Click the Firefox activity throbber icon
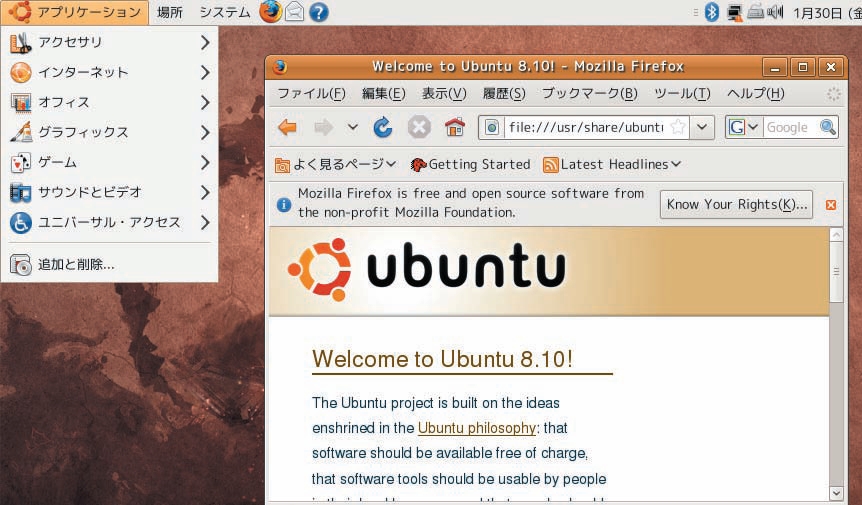This screenshot has height=505, width=862. (833, 94)
